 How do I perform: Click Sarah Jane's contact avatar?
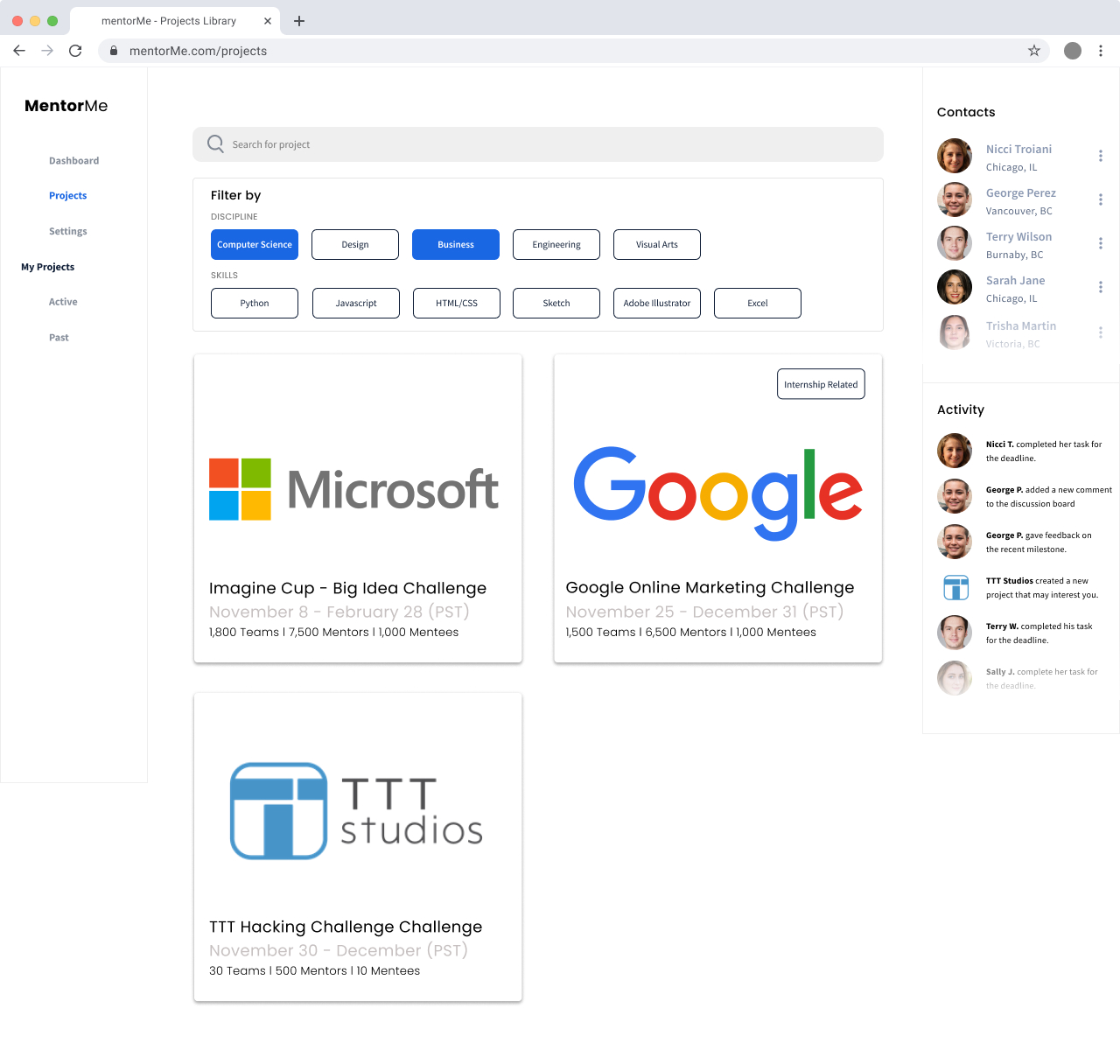click(955, 287)
